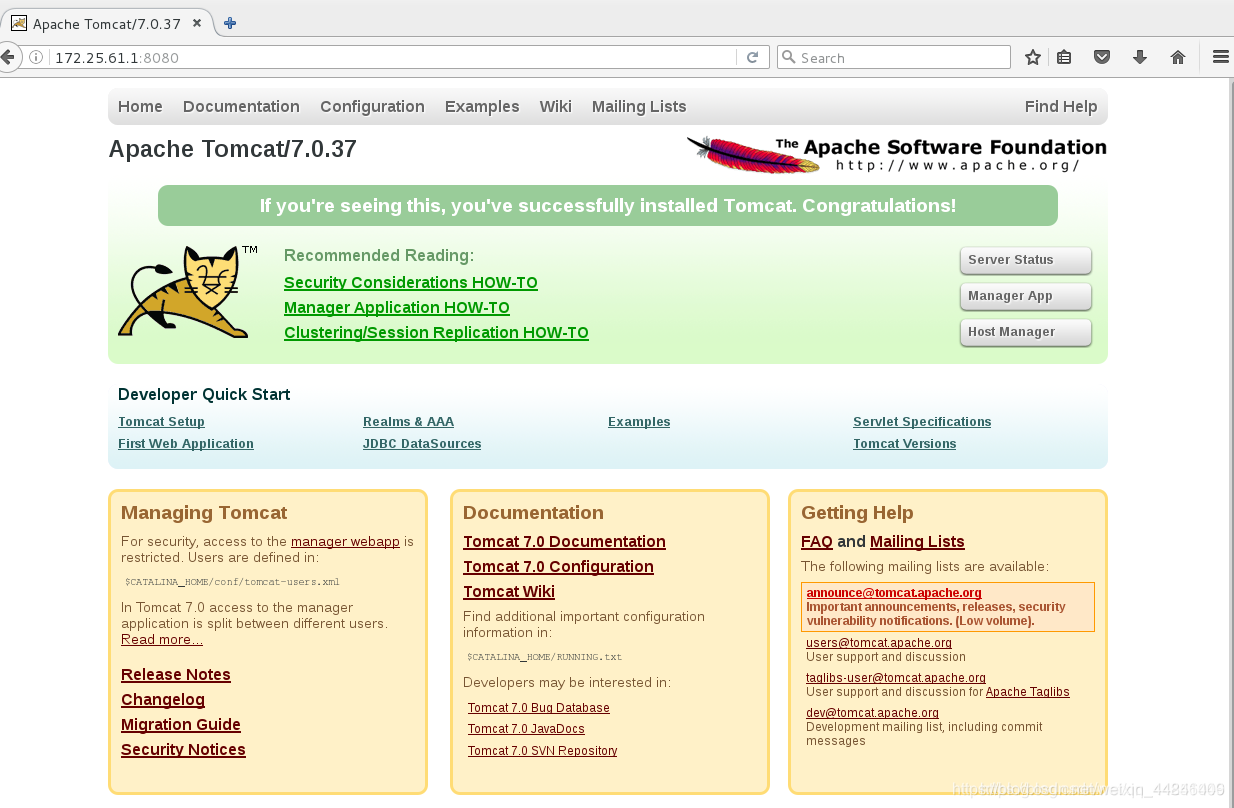The image size is (1234, 808).
Task: Open the bookmarks list icon
Action: pos(1064,58)
